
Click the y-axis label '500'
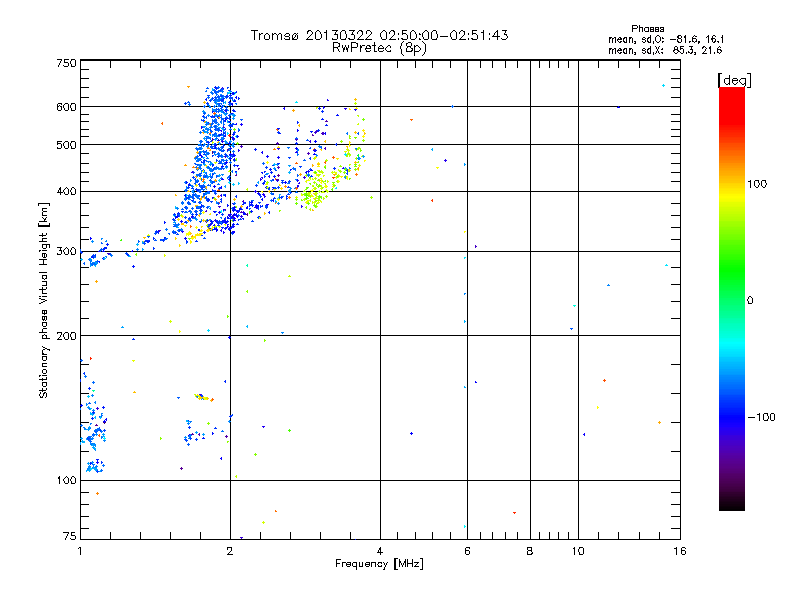[x=66, y=145]
